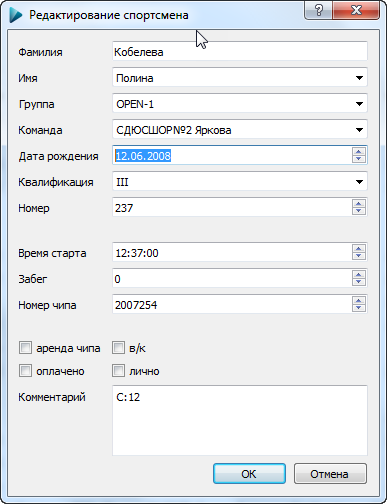
Task: Open the Имя dropdown showing Полина
Action: tap(240, 77)
